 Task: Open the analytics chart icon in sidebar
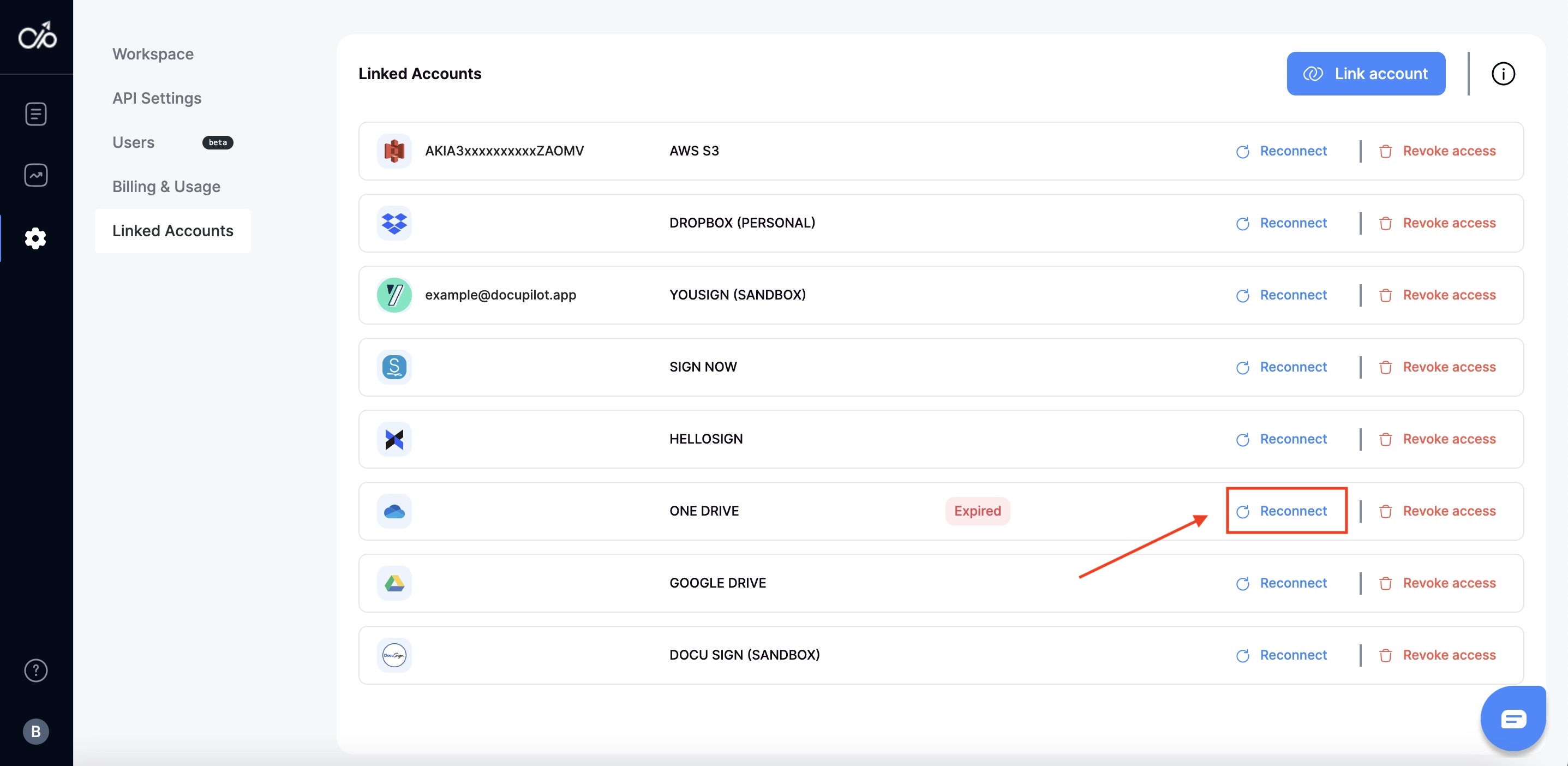[x=36, y=175]
